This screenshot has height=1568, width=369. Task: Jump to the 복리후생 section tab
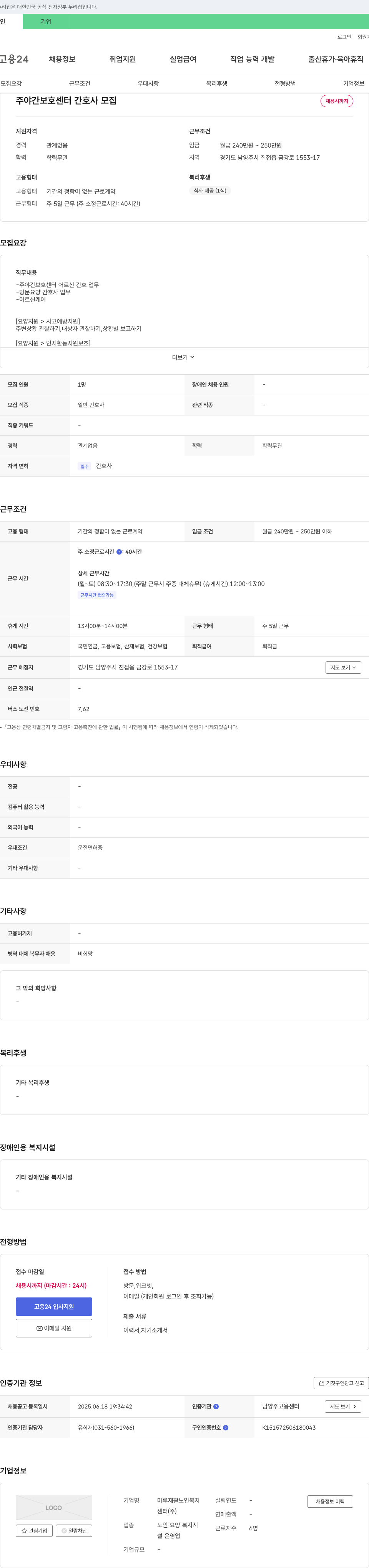point(217,83)
